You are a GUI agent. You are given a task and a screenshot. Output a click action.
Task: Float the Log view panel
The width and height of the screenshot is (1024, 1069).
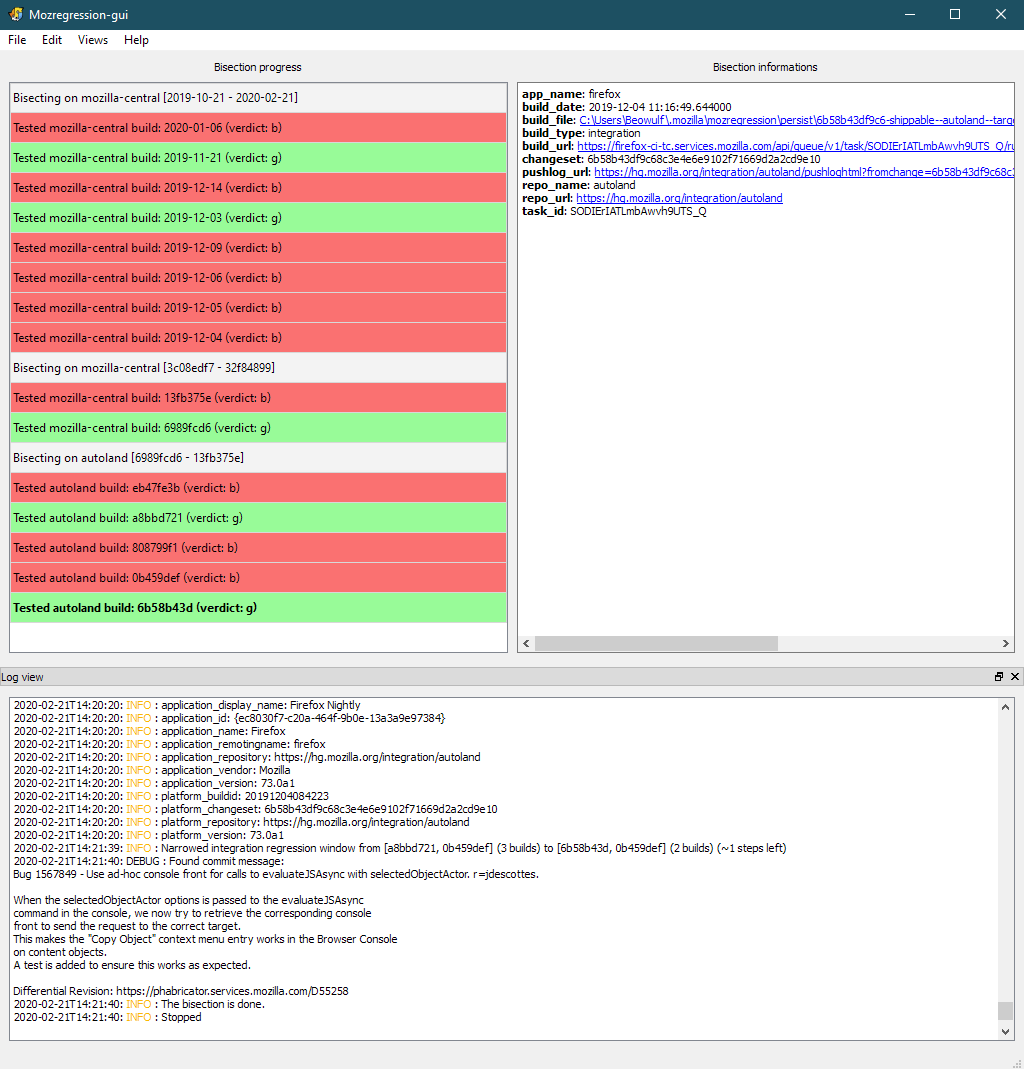(x=999, y=677)
